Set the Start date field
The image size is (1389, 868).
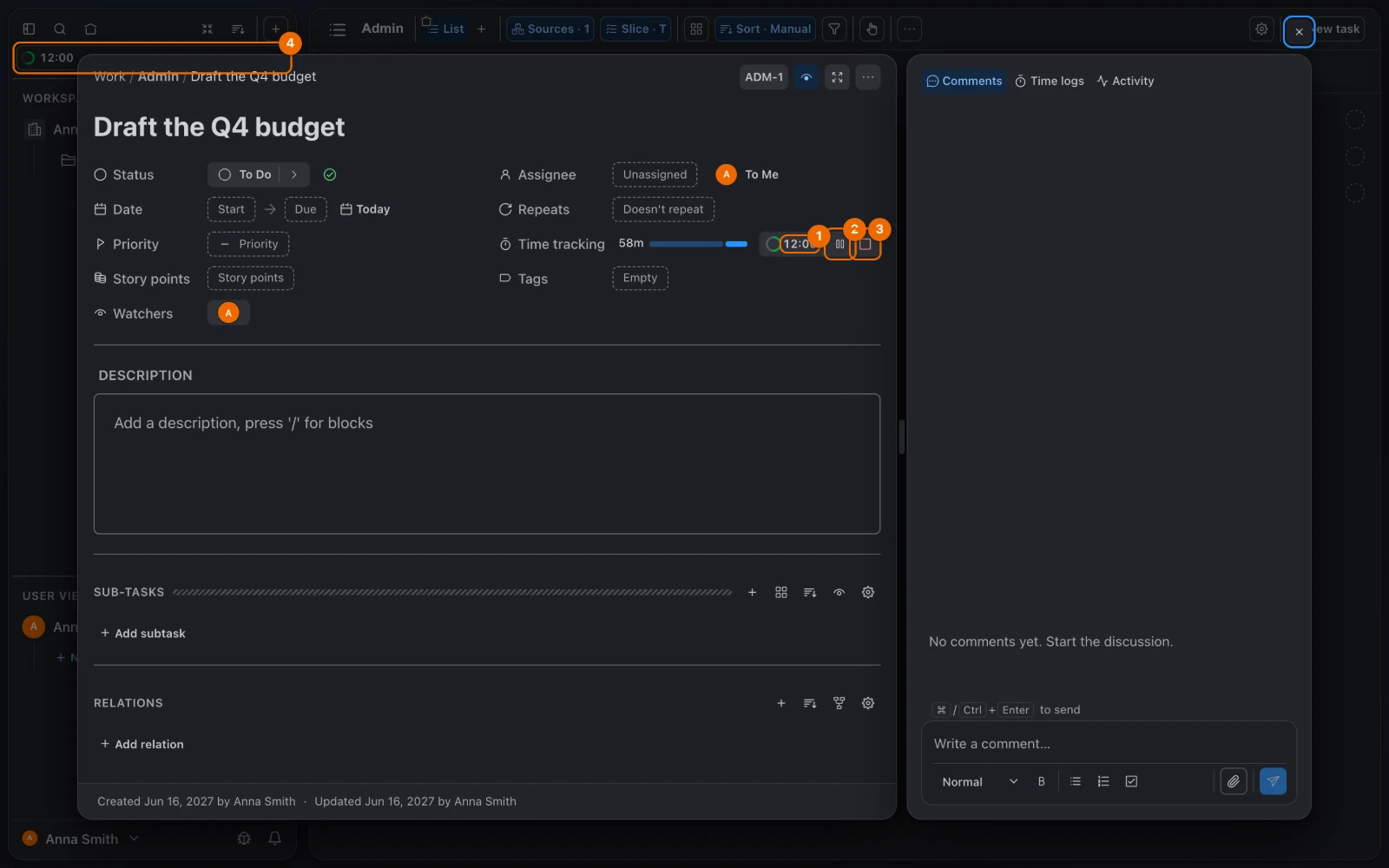[x=231, y=209]
